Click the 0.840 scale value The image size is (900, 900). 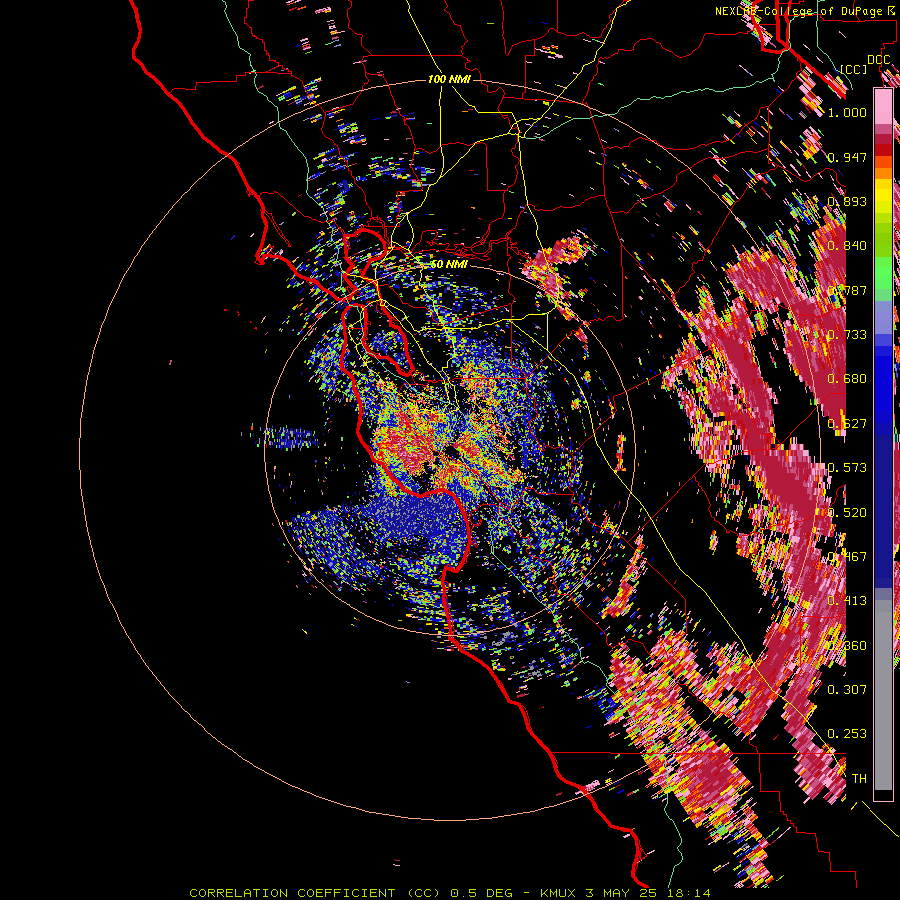pyautogui.click(x=847, y=246)
